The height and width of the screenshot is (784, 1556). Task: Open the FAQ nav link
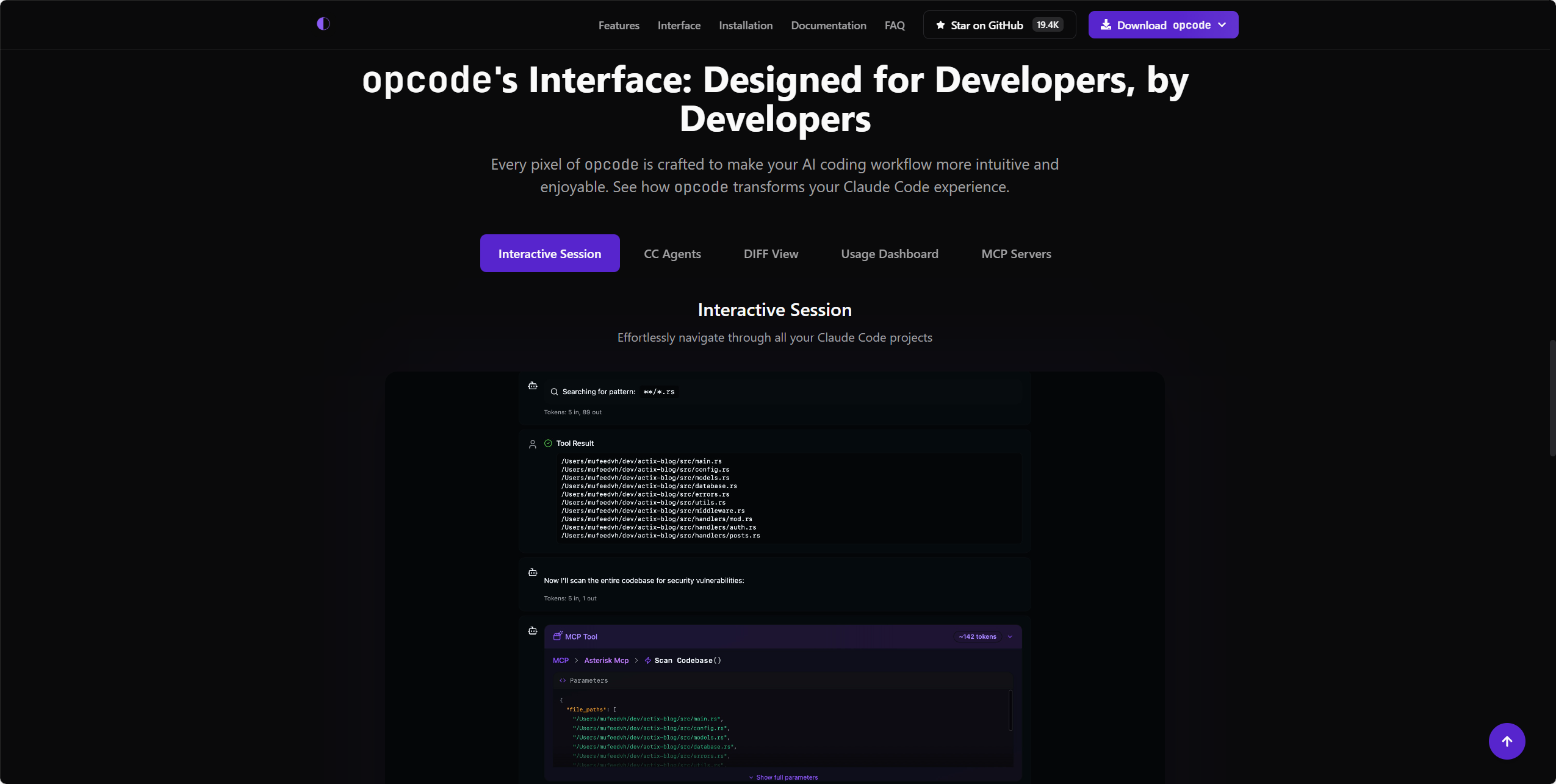[x=895, y=25]
